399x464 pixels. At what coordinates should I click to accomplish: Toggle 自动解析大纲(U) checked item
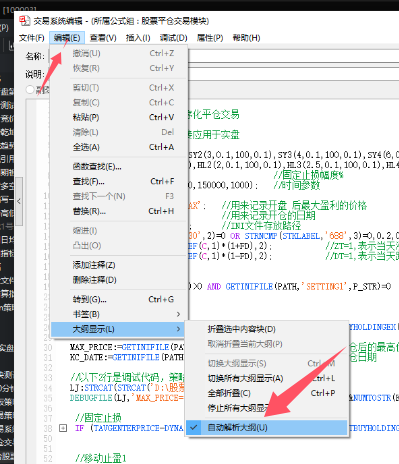pos(266,428)
